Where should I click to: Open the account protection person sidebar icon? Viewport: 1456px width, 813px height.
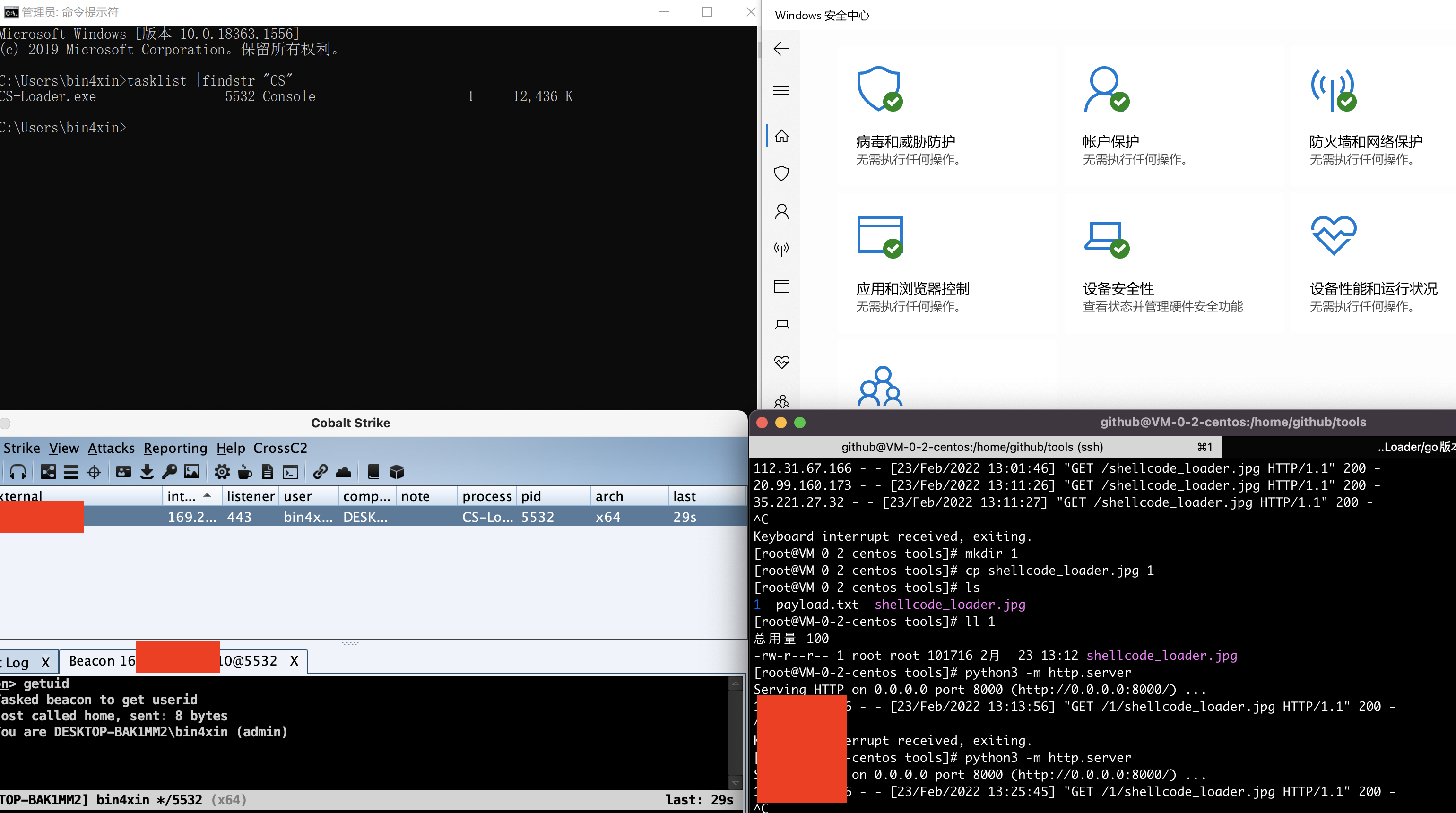click(782, 211)
